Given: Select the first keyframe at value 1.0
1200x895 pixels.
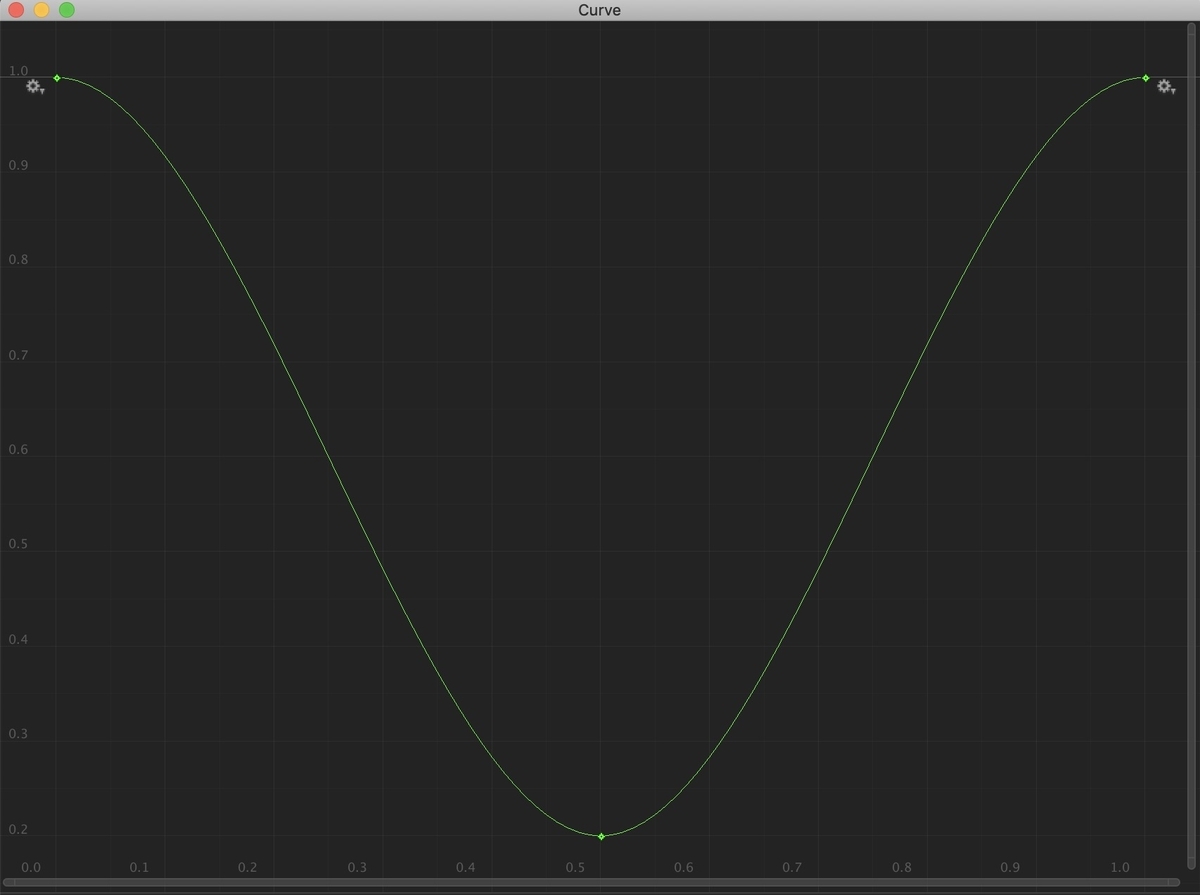Looking at the screenshot, I should click(57, 78).
